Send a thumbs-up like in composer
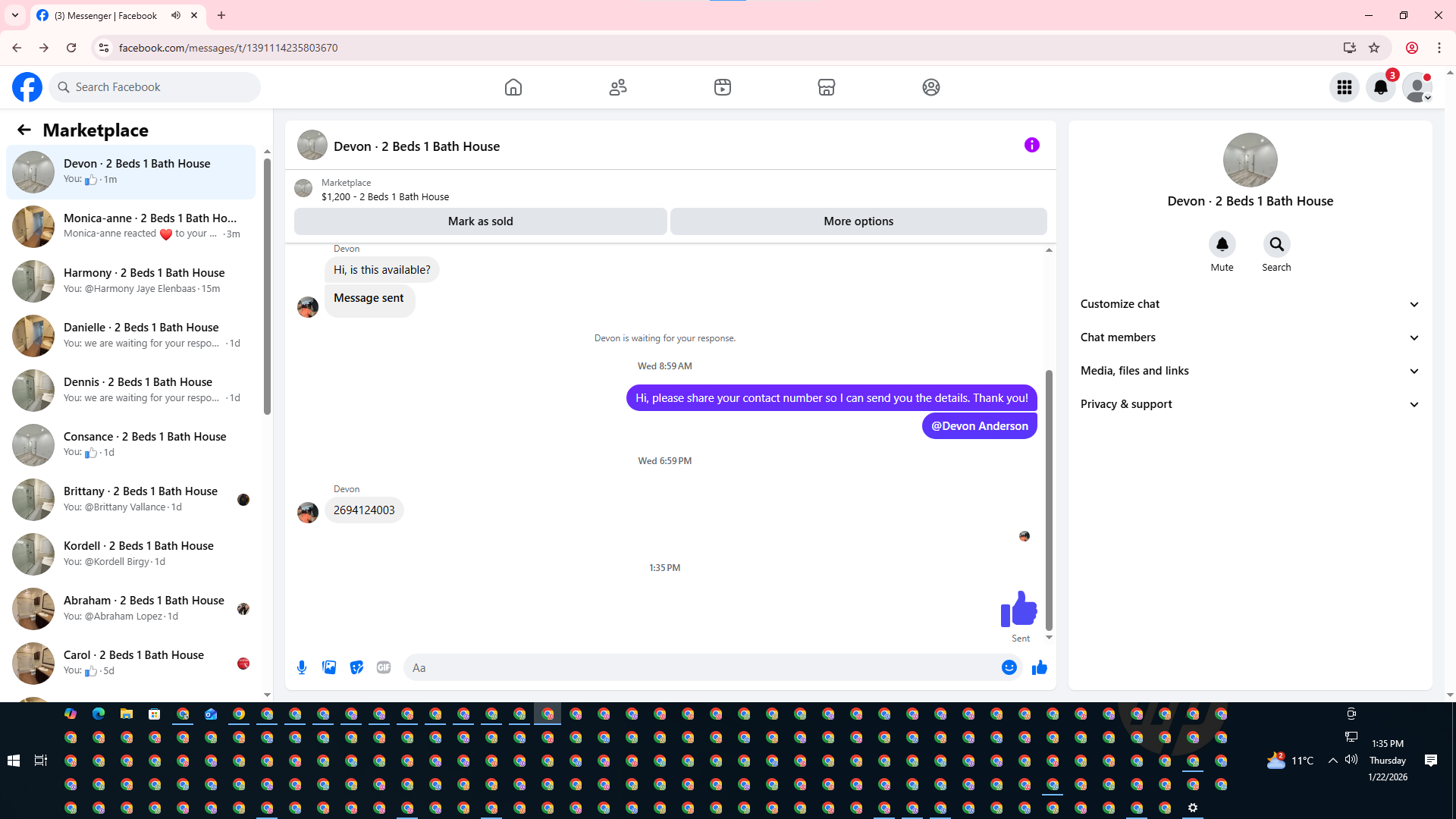1456x819 pixels. (1040, 667)
